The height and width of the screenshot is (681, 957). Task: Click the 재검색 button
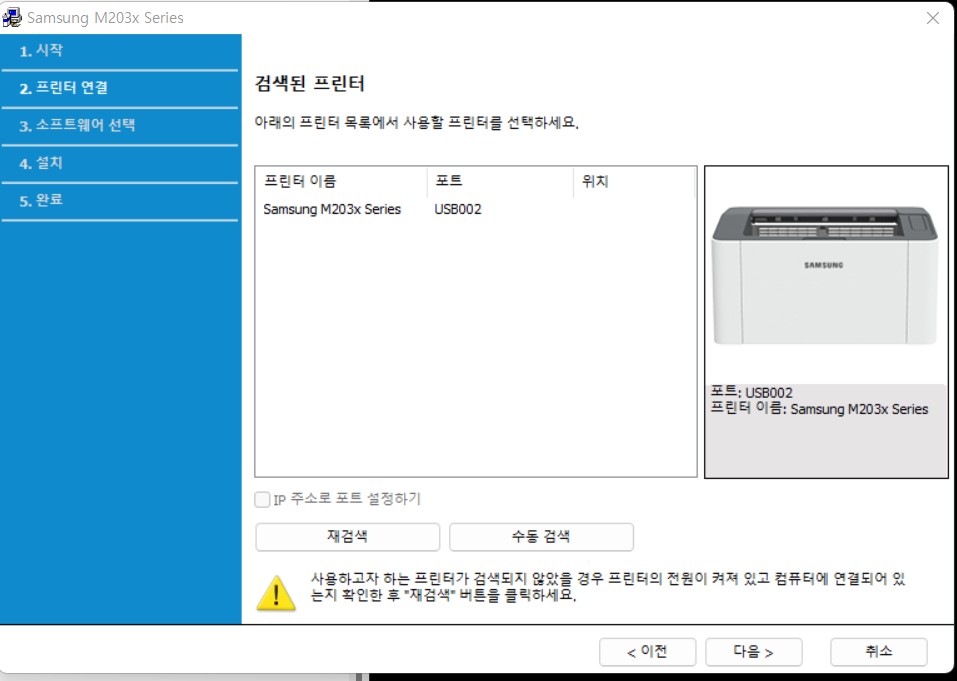[347, 537]
